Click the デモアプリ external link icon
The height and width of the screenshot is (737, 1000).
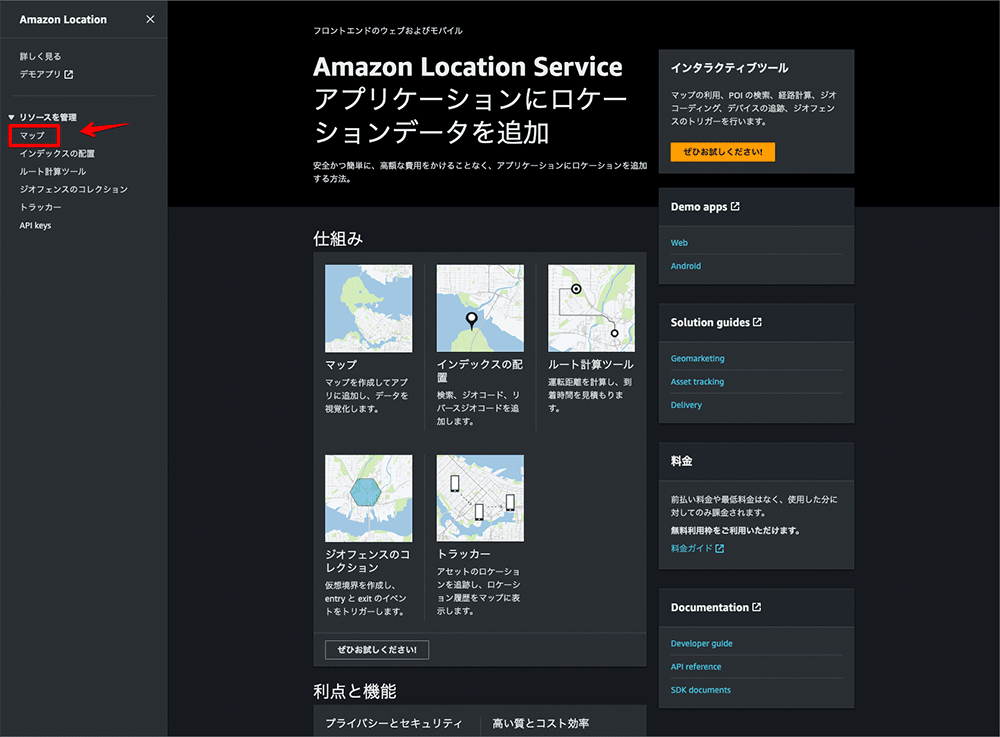[x=69, y=75]
